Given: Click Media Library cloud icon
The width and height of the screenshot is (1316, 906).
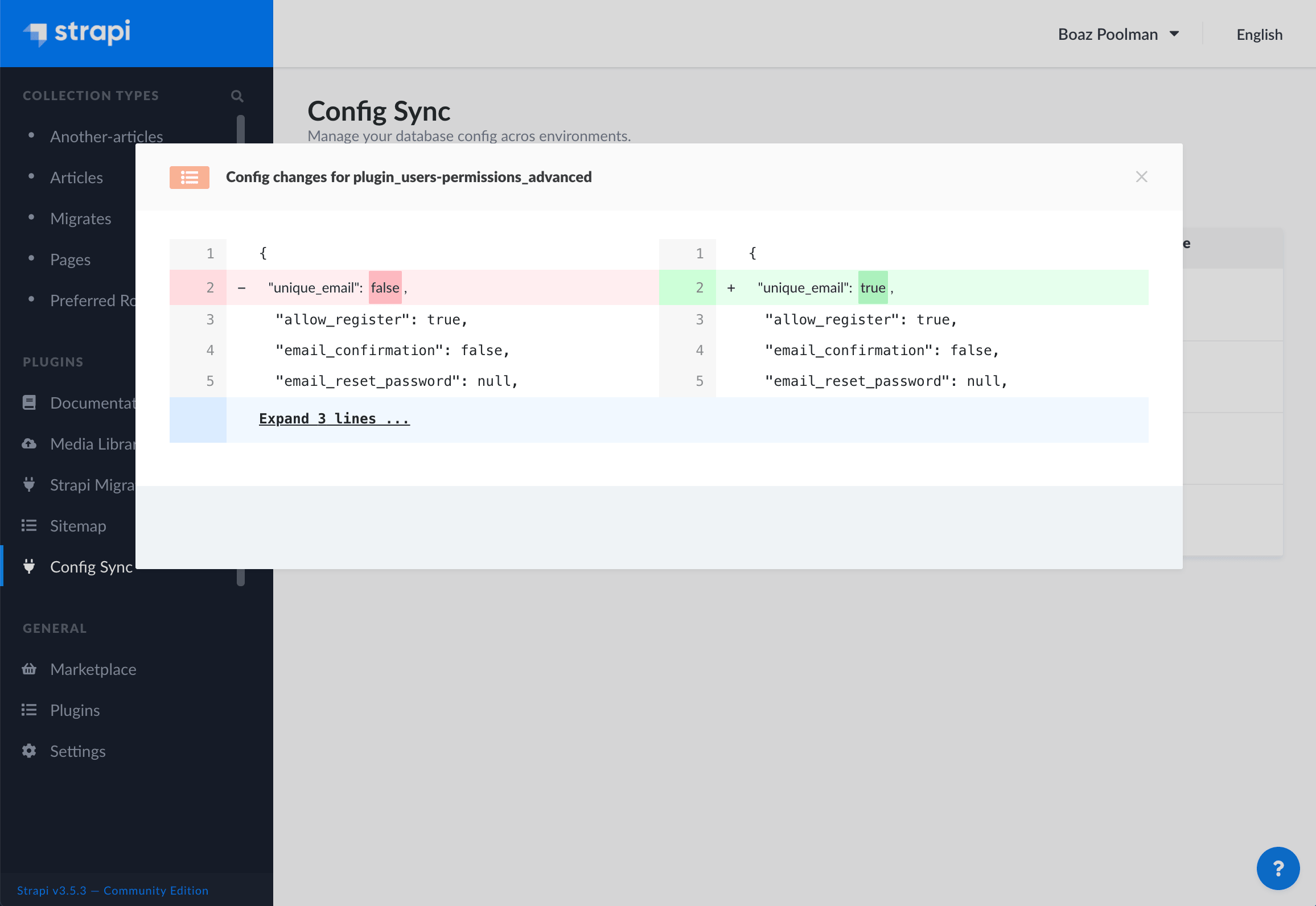Looking at the screenshot, I should [29, 444].
